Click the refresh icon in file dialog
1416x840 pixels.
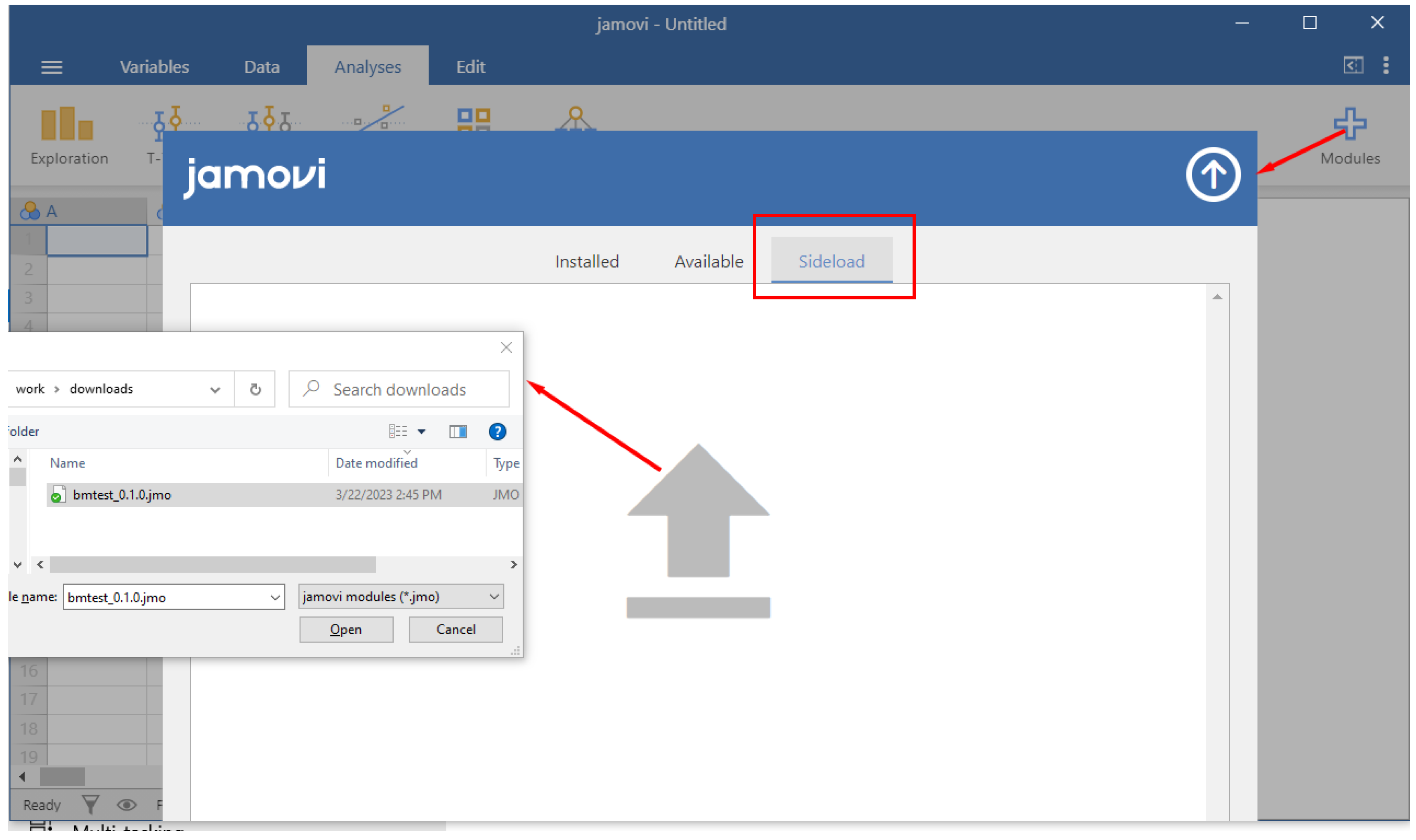255,390
